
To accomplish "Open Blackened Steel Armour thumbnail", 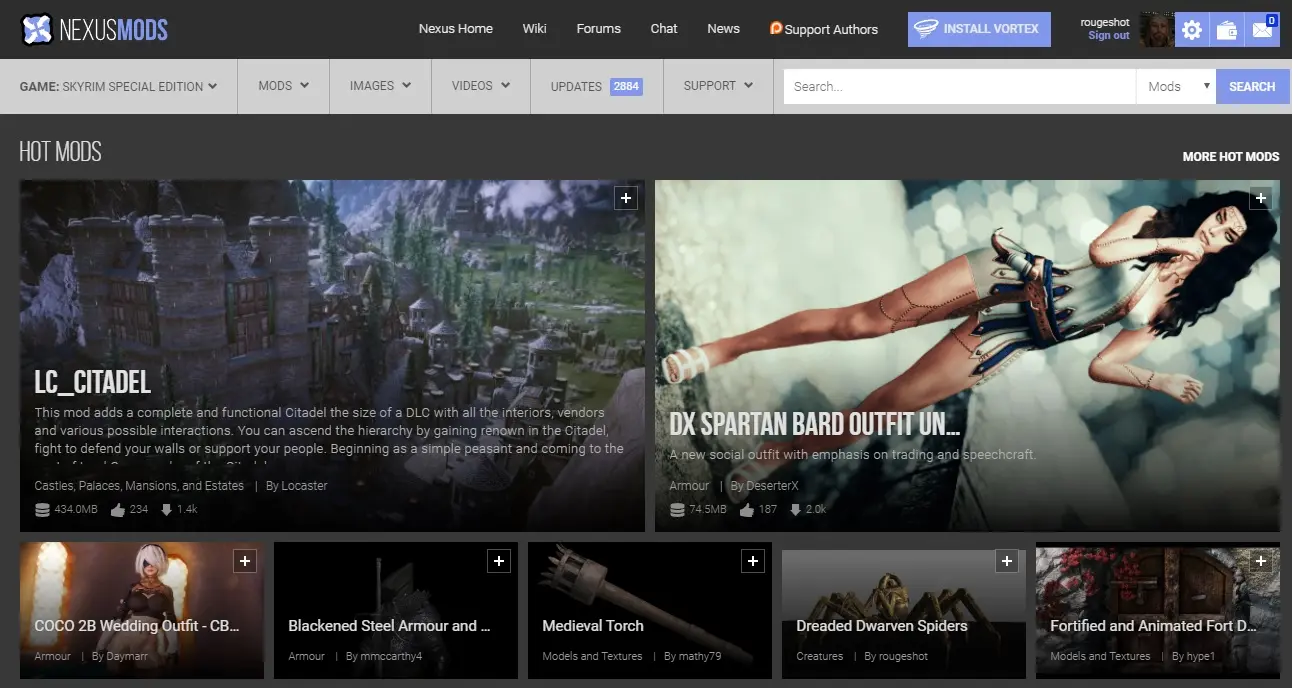I will pos(396,610).
